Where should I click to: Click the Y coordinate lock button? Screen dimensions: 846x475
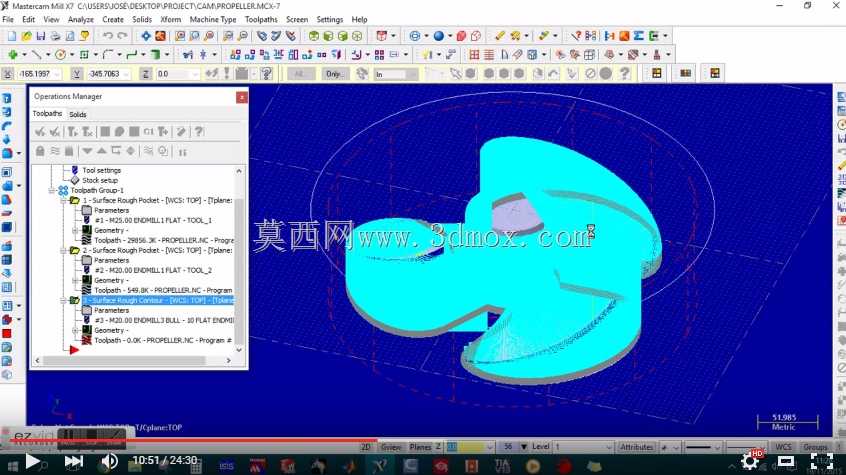pyautogui.click(x=77, y=74)
